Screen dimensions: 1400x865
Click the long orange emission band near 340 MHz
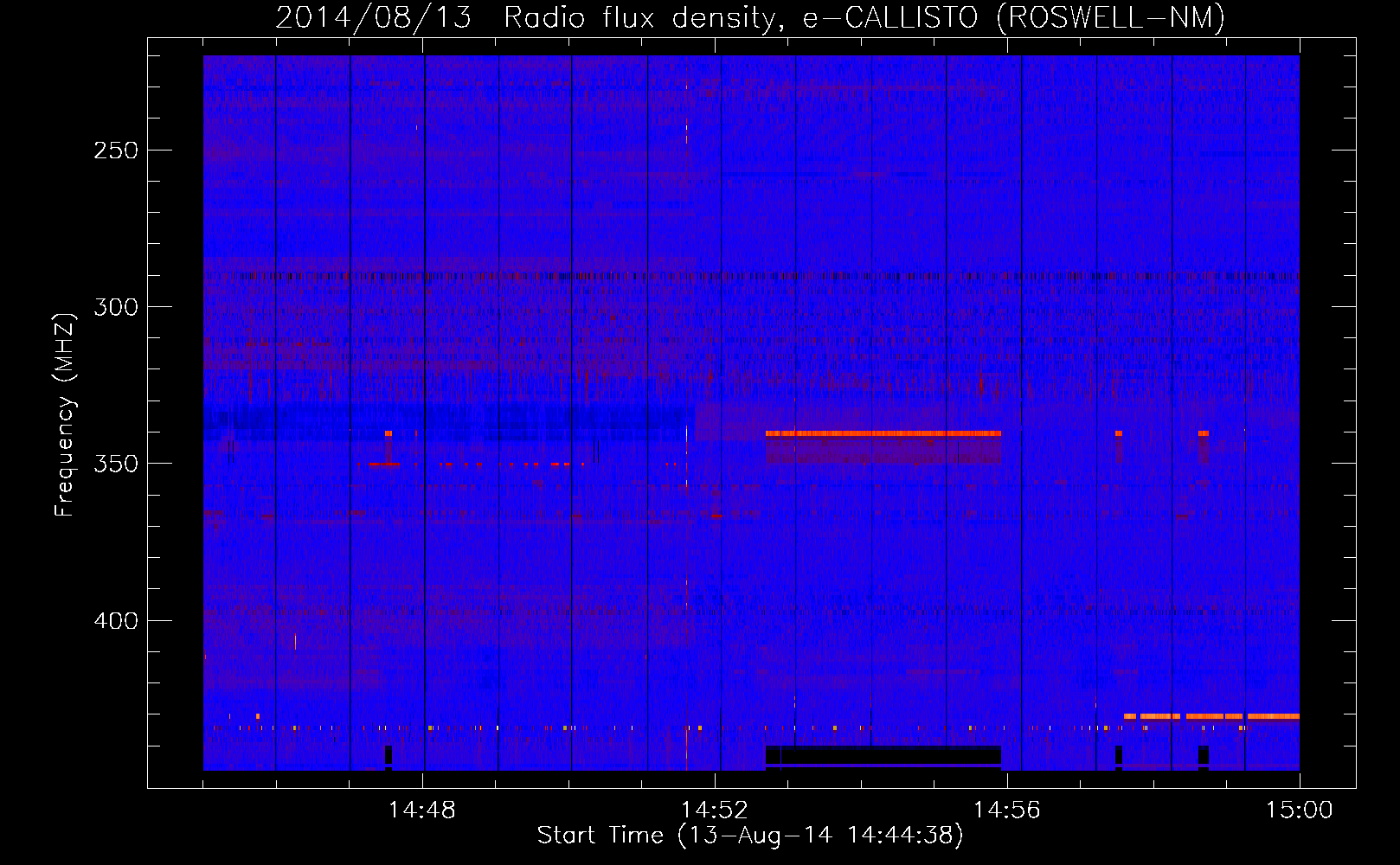click(x=883, y=433)
